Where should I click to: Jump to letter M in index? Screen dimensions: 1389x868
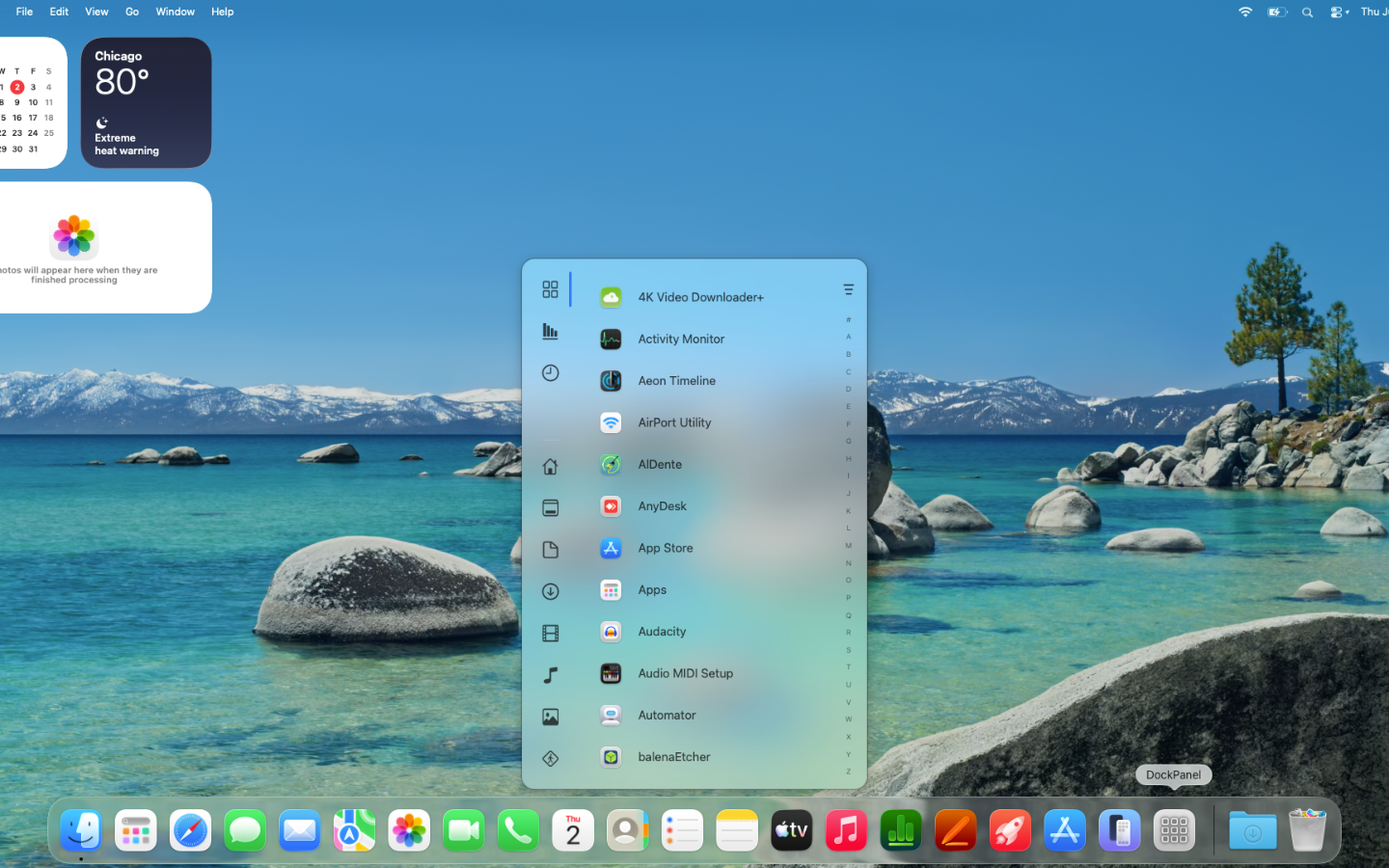pyautogui.click(x=849, y=546)
